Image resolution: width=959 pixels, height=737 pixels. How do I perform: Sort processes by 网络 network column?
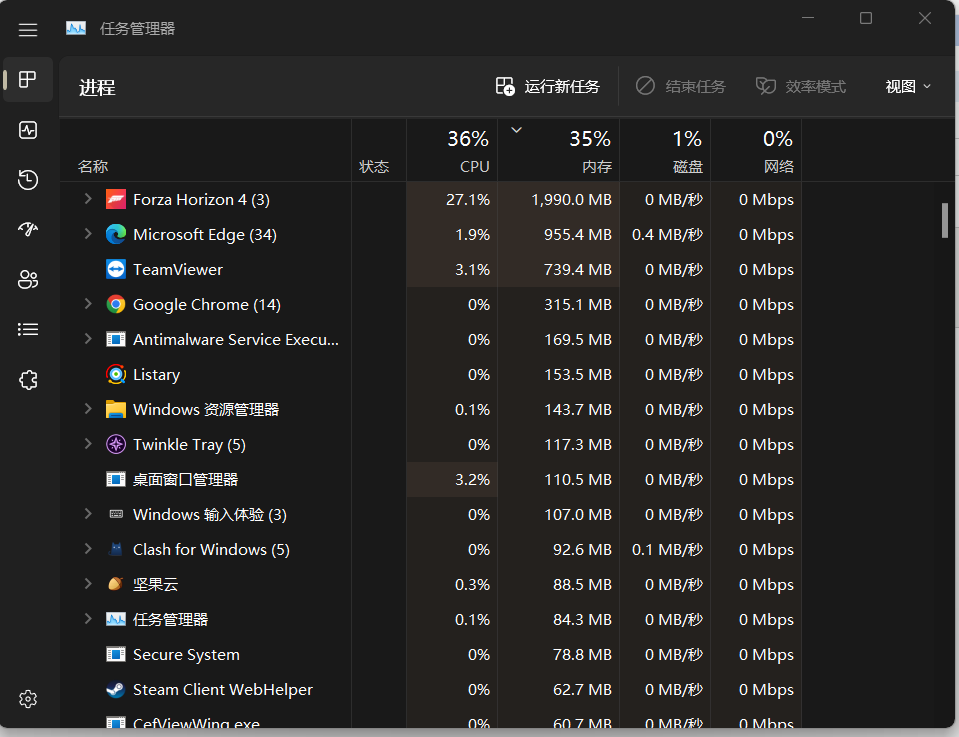click(756, 150)
